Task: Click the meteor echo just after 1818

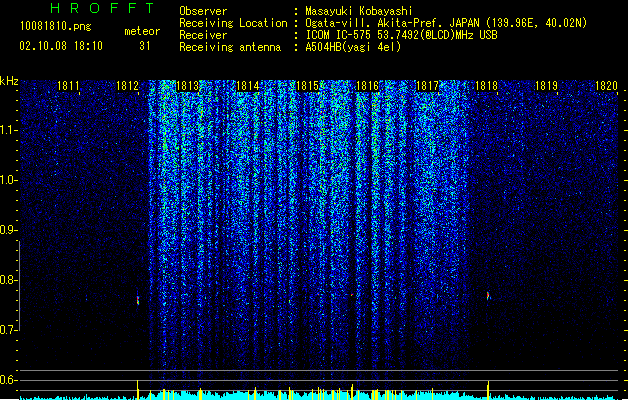Action: (488, 296)
